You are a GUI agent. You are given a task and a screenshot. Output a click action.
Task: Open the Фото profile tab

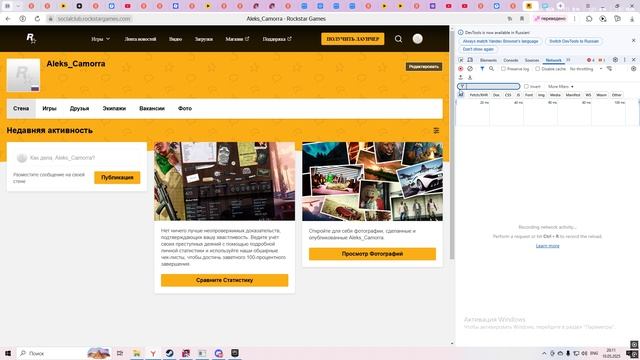pyautogui.click(x=185, y=109)
